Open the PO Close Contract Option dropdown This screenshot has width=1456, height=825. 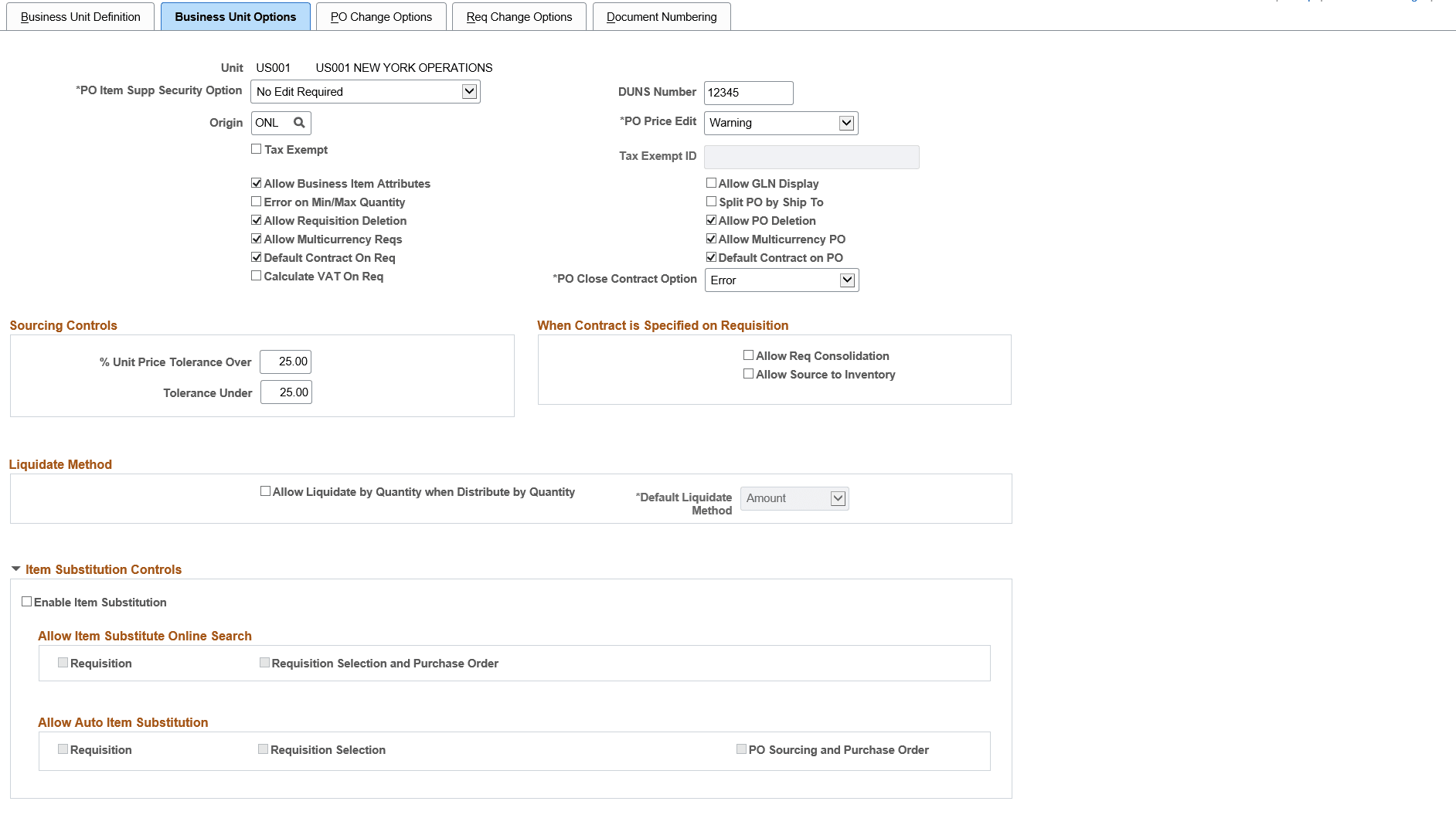pos(848,280)
